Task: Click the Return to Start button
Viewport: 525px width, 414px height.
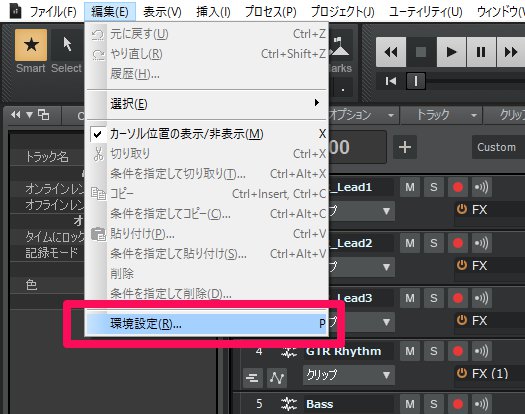Action: (391, 81)
